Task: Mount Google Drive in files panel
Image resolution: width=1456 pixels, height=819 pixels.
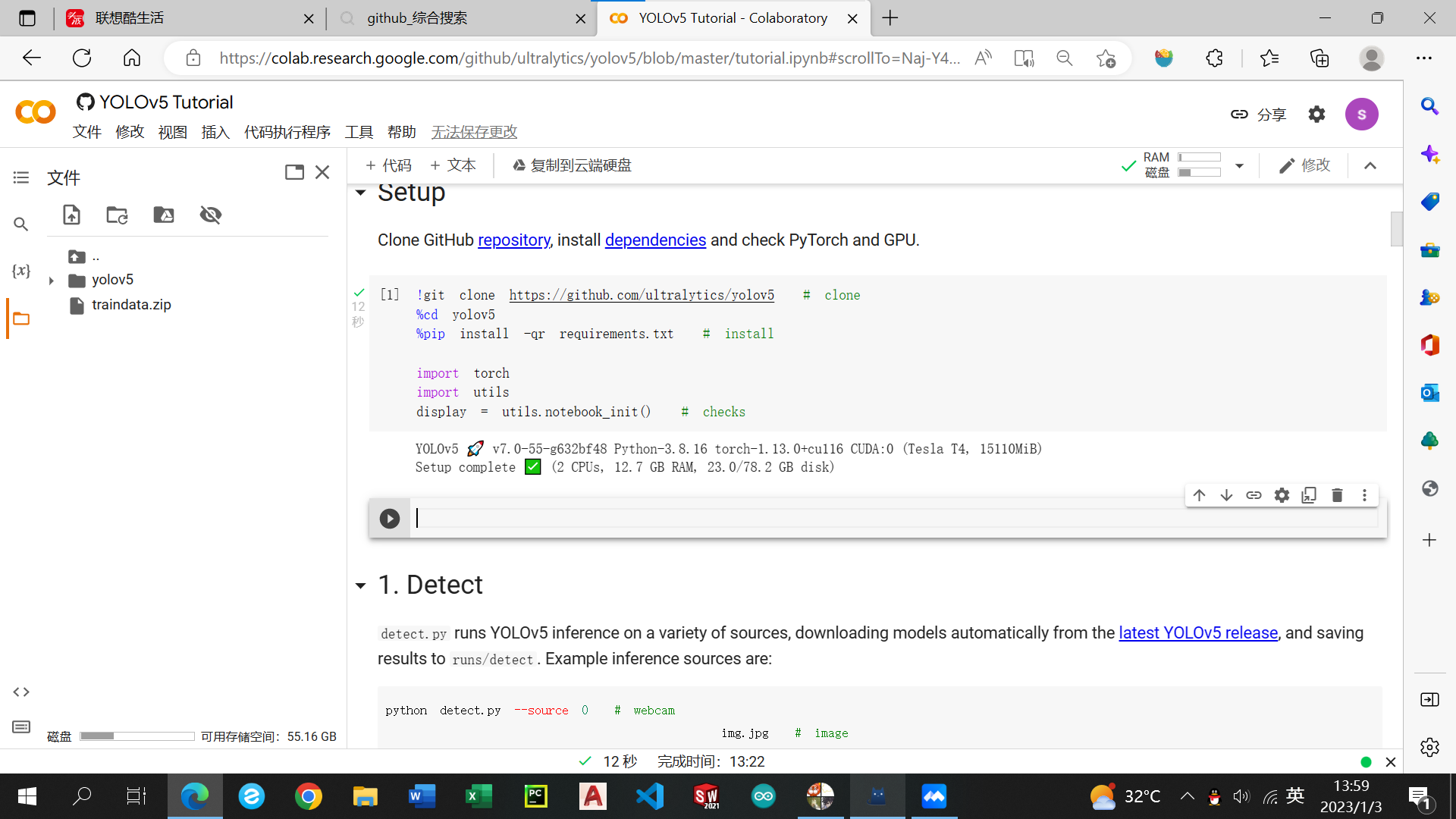Action: 164,215
